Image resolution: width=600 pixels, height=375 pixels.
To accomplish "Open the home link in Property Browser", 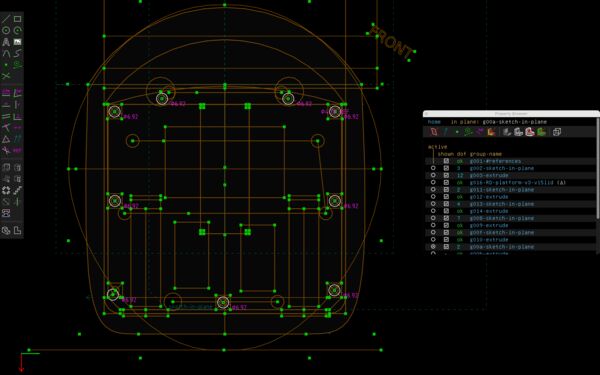I will 434,122.
